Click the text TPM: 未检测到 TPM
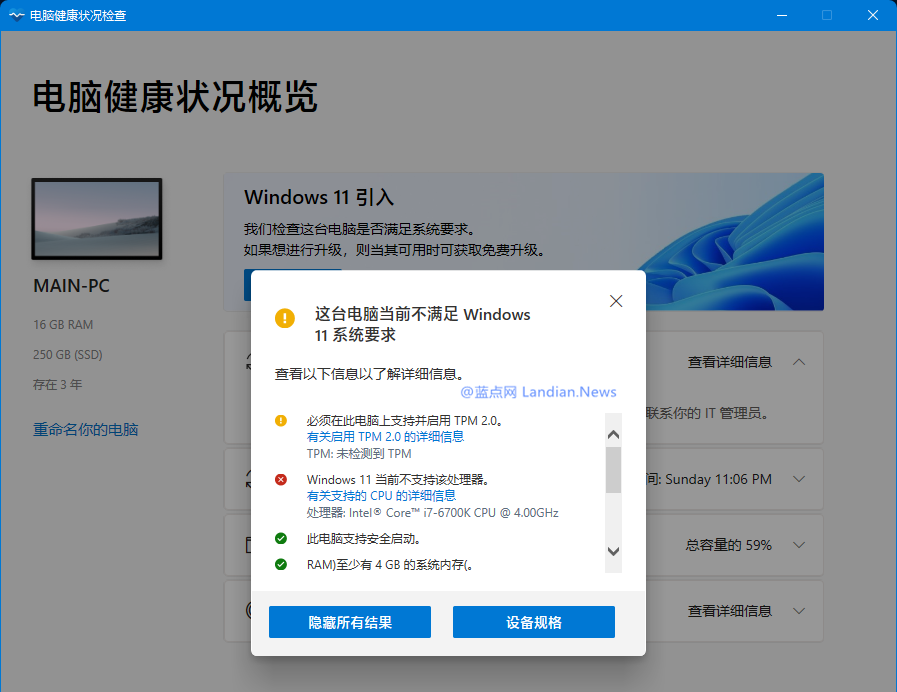 point(359,454)
